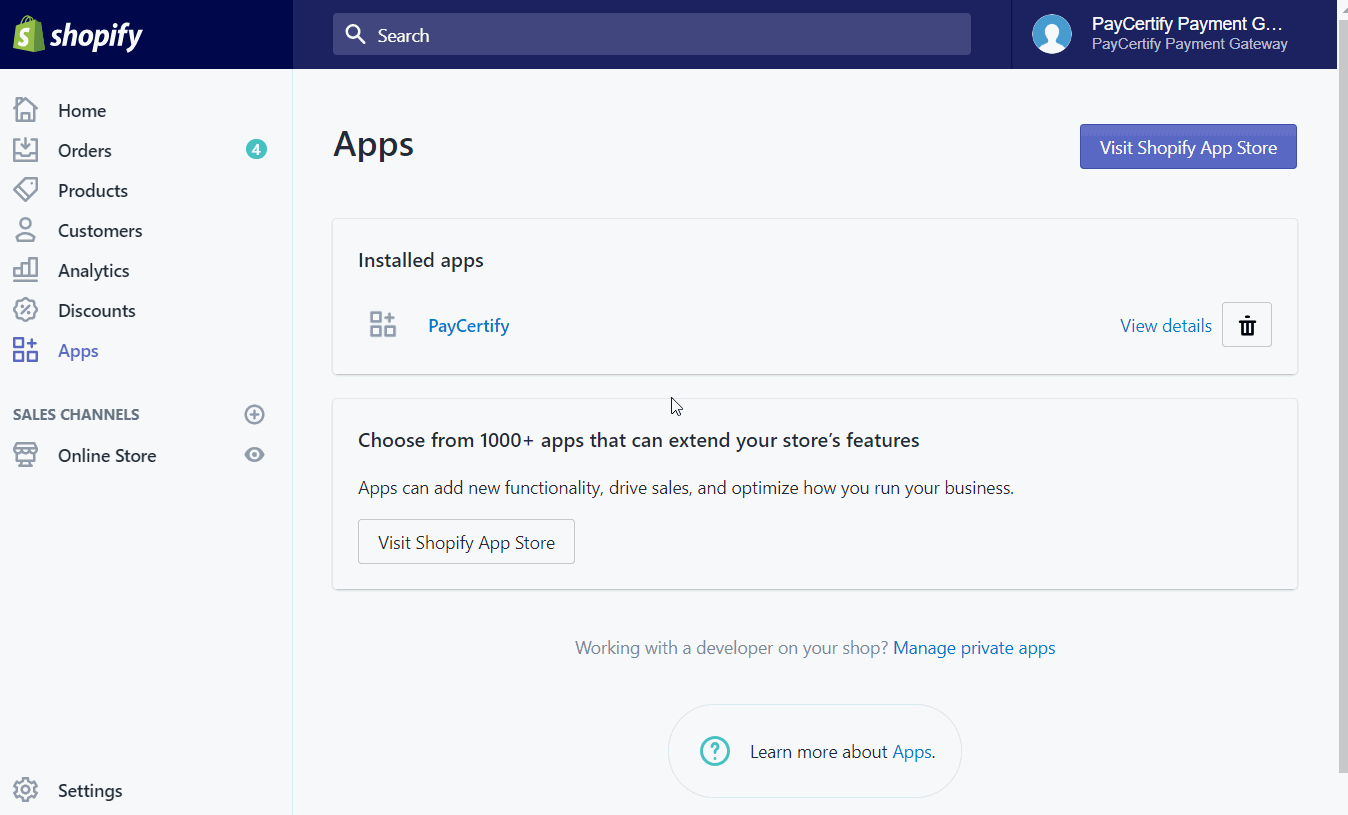
Task: Open PayCertify Payment Gateway account name
Action: (x=1189, y=34)
